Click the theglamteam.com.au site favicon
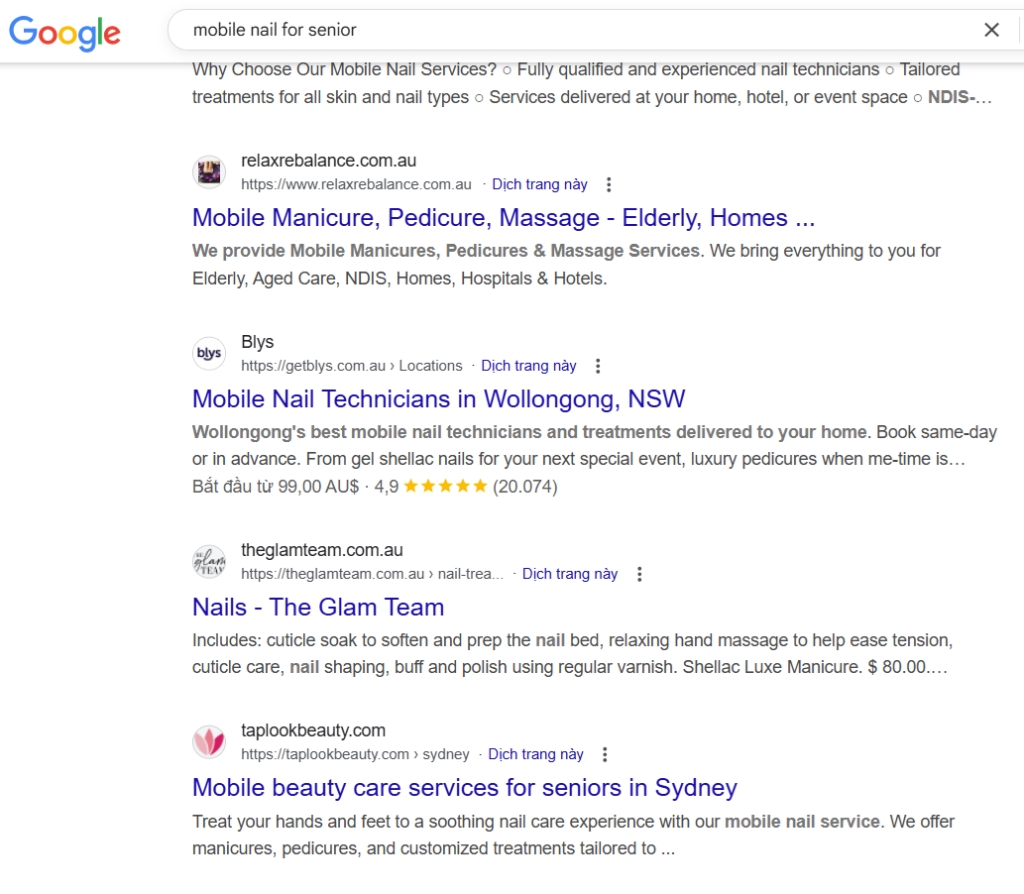The height and width of the screenshot is (894, 1024). click(209, 562)
